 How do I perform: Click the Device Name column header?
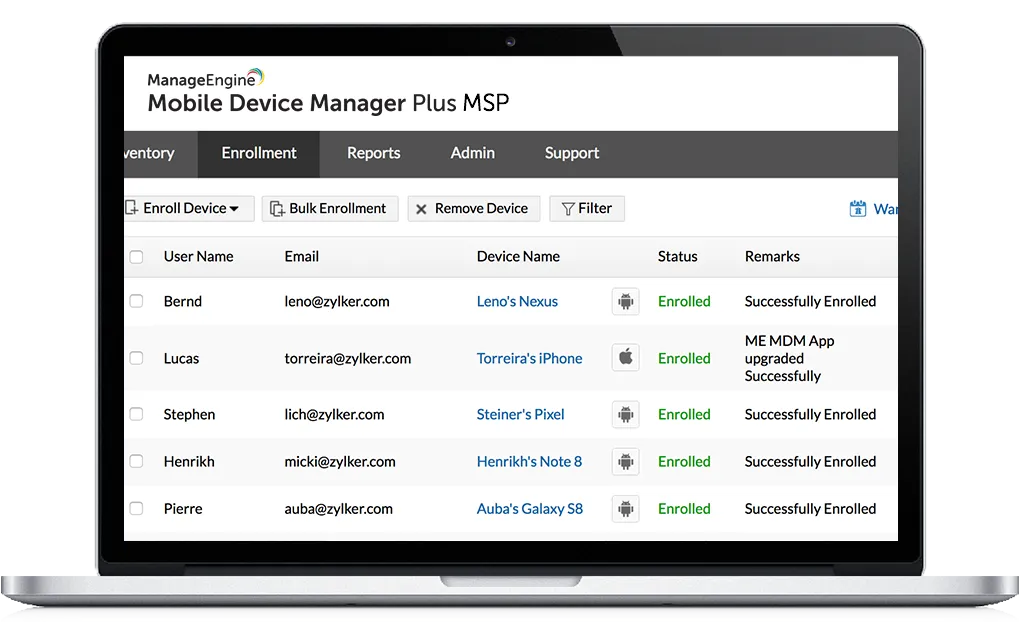(518, 257)
